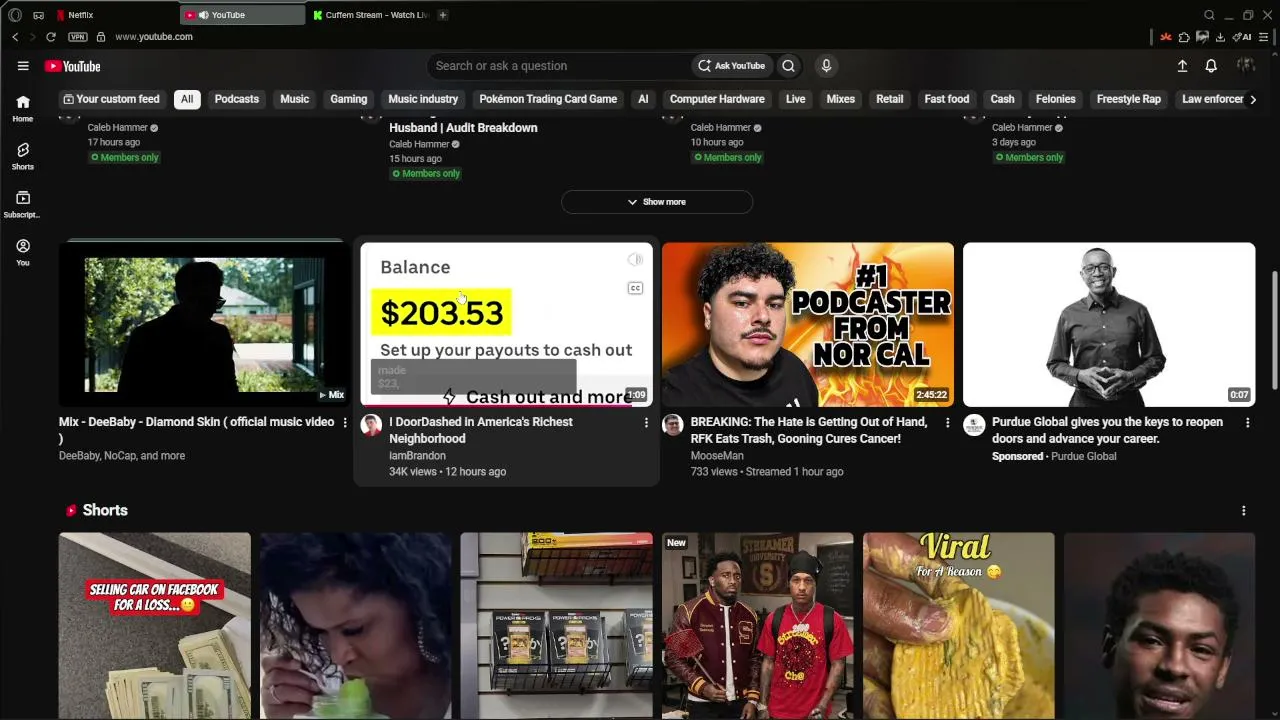Open options menu for Purdue Global ad

coord(1247,423)
